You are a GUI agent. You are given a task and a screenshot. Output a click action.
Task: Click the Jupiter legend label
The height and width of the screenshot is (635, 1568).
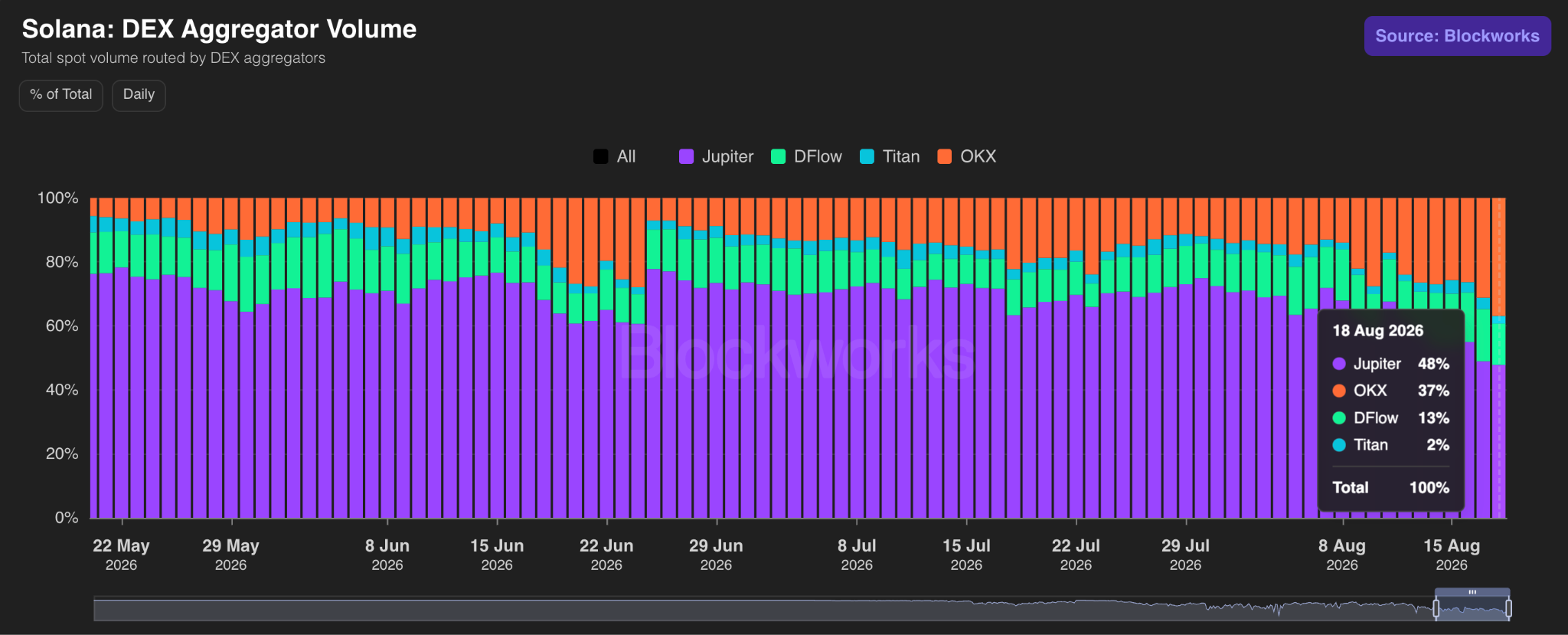click(x=727, y=157)
